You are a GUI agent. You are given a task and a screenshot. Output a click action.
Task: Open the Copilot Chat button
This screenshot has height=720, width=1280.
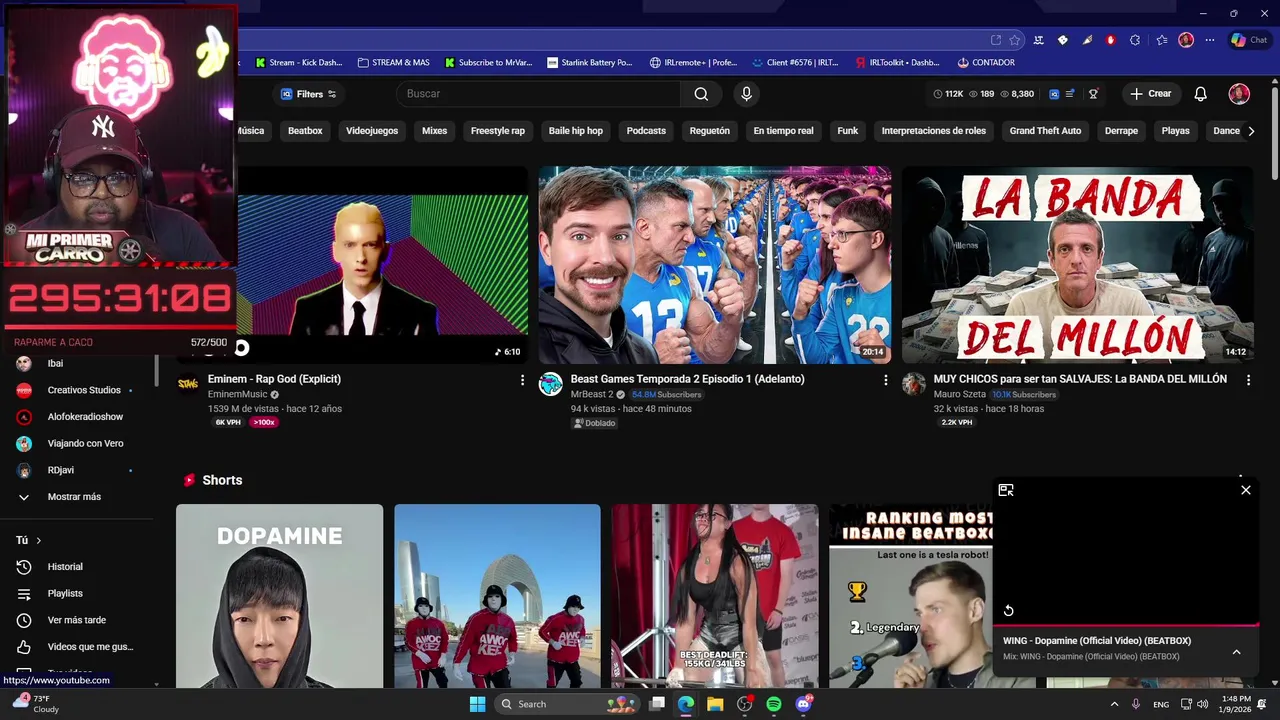pyautogui.click(x=1249, y=40)
